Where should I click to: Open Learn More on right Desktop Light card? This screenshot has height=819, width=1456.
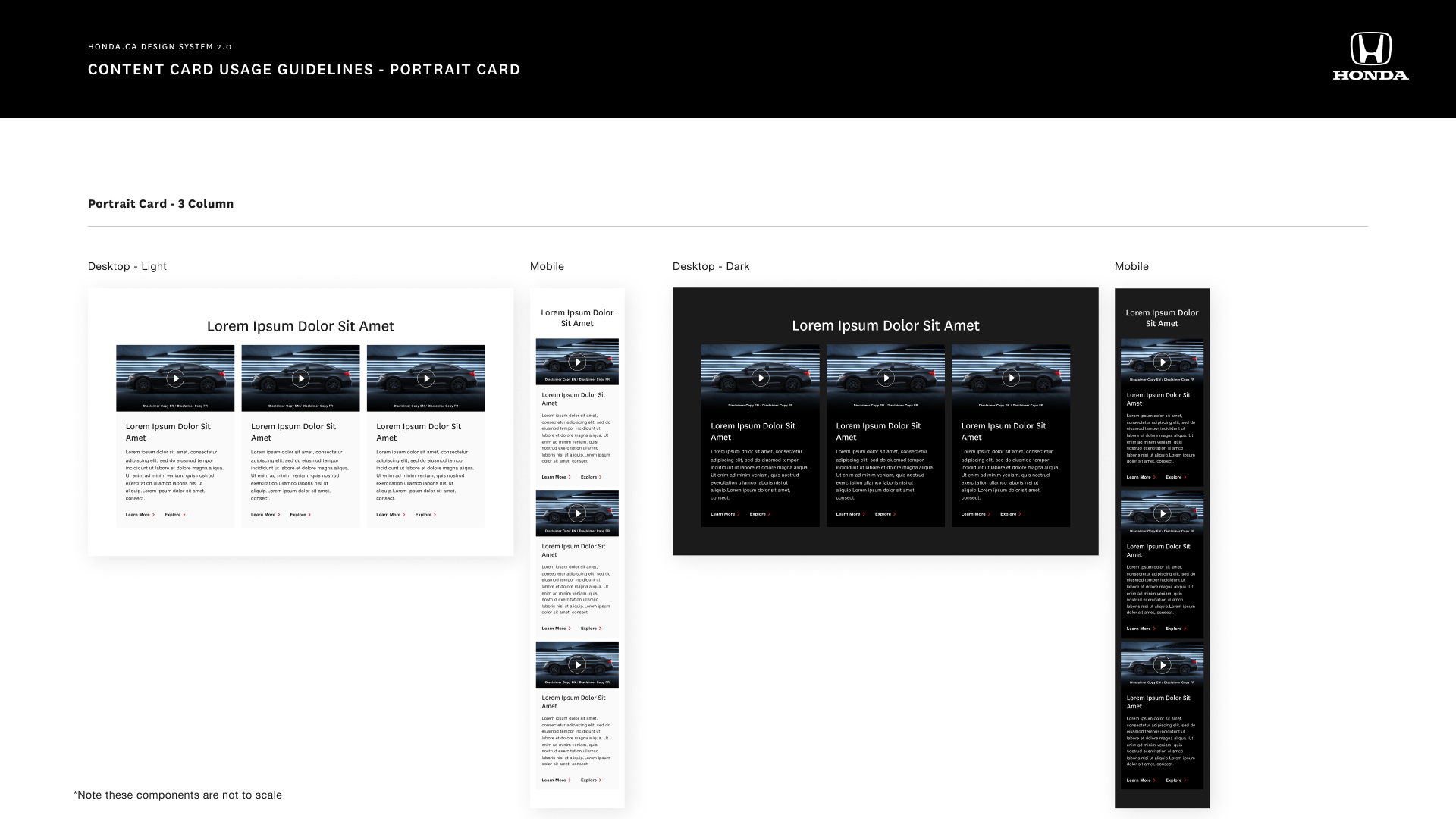tap(391, 515)
